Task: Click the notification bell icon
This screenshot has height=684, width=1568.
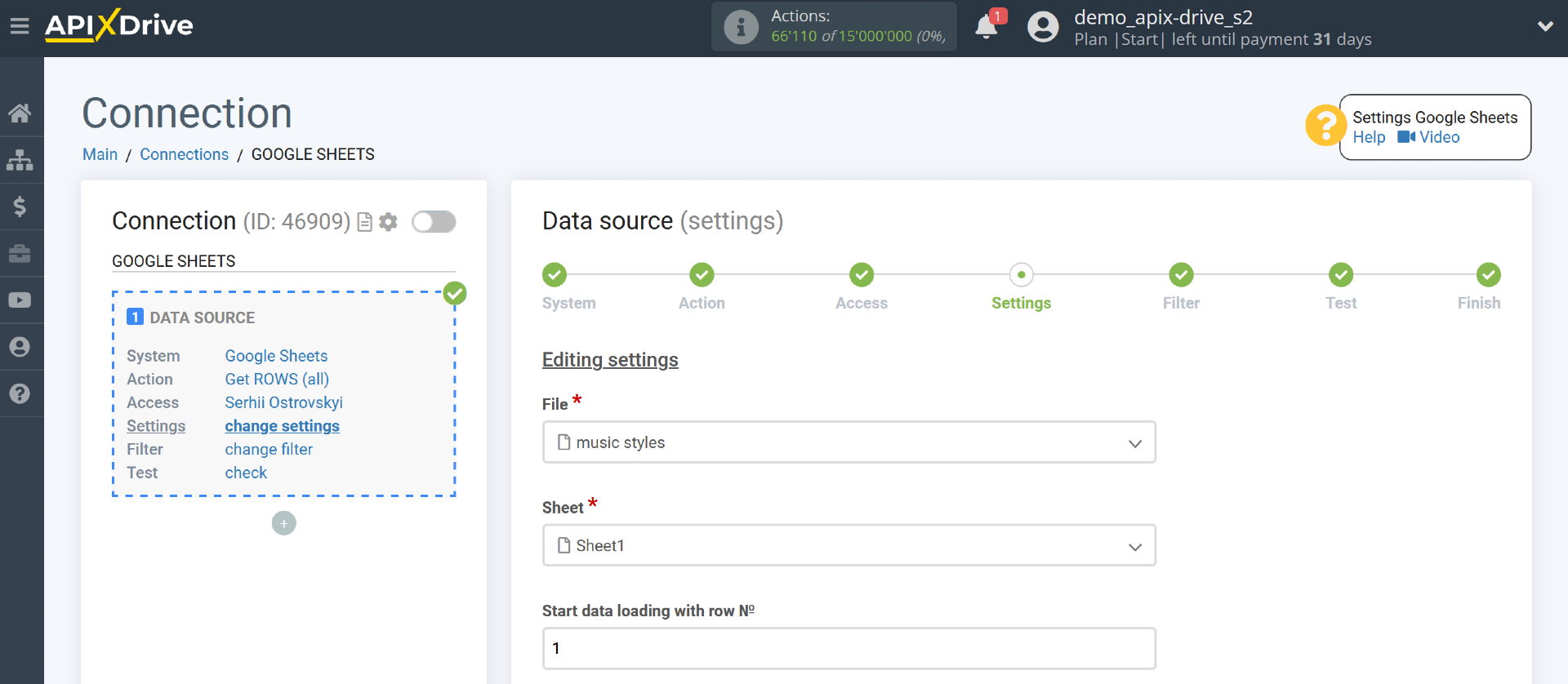Action: point(987,27)
